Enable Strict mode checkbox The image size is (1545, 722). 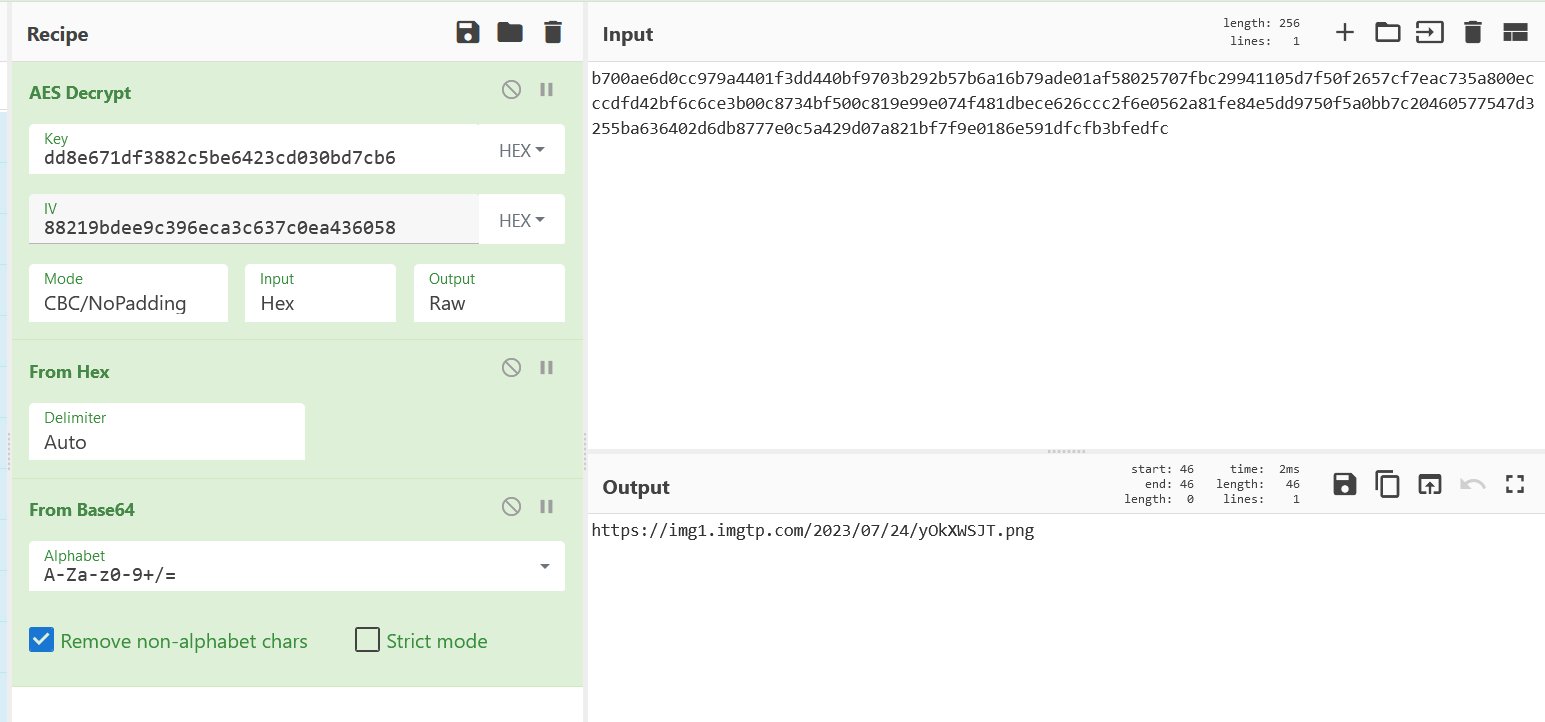tap(368, 640)
